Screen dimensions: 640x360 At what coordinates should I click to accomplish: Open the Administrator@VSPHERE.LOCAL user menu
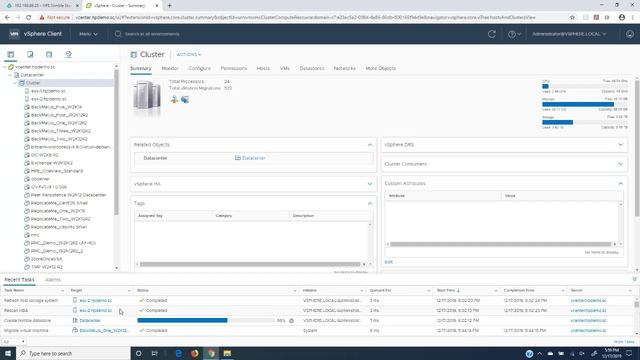(x=569, y=34)
